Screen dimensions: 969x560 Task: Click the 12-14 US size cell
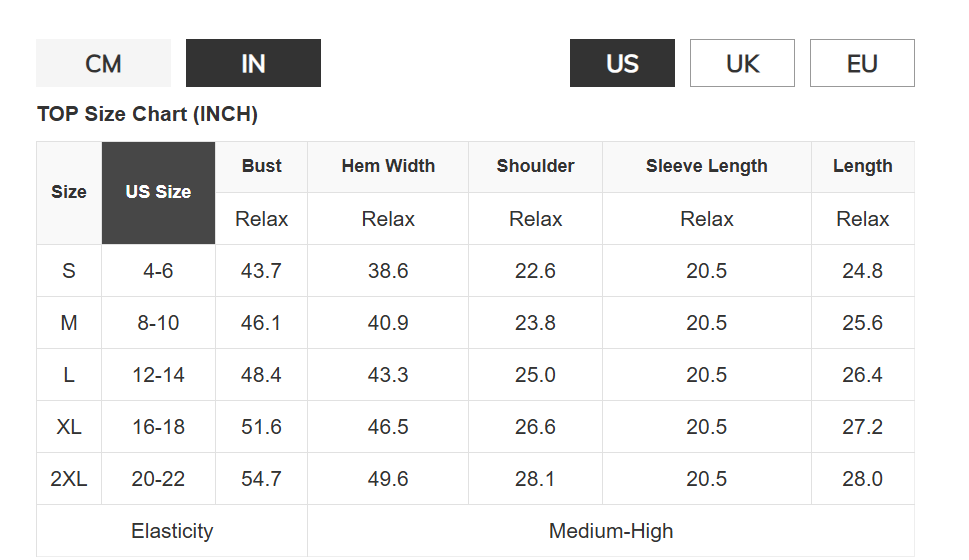pyautogui.click(x=158, y=375)
